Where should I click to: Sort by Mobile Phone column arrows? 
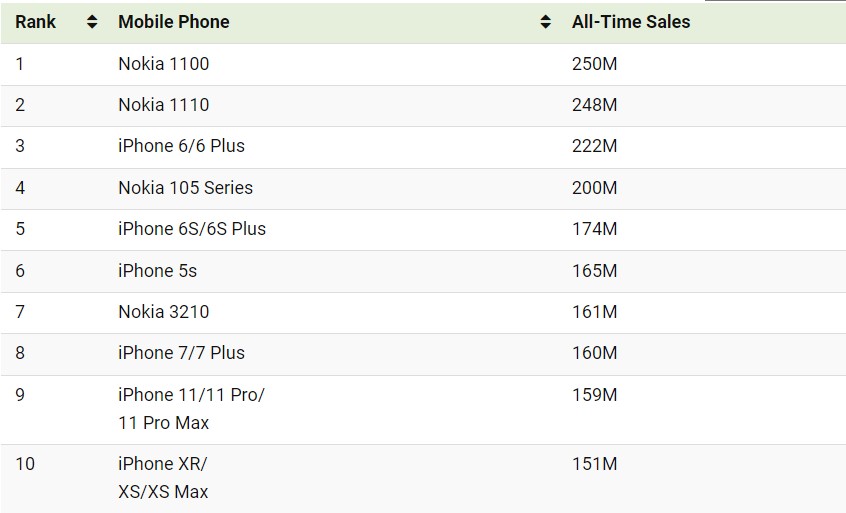click(545, 22)
